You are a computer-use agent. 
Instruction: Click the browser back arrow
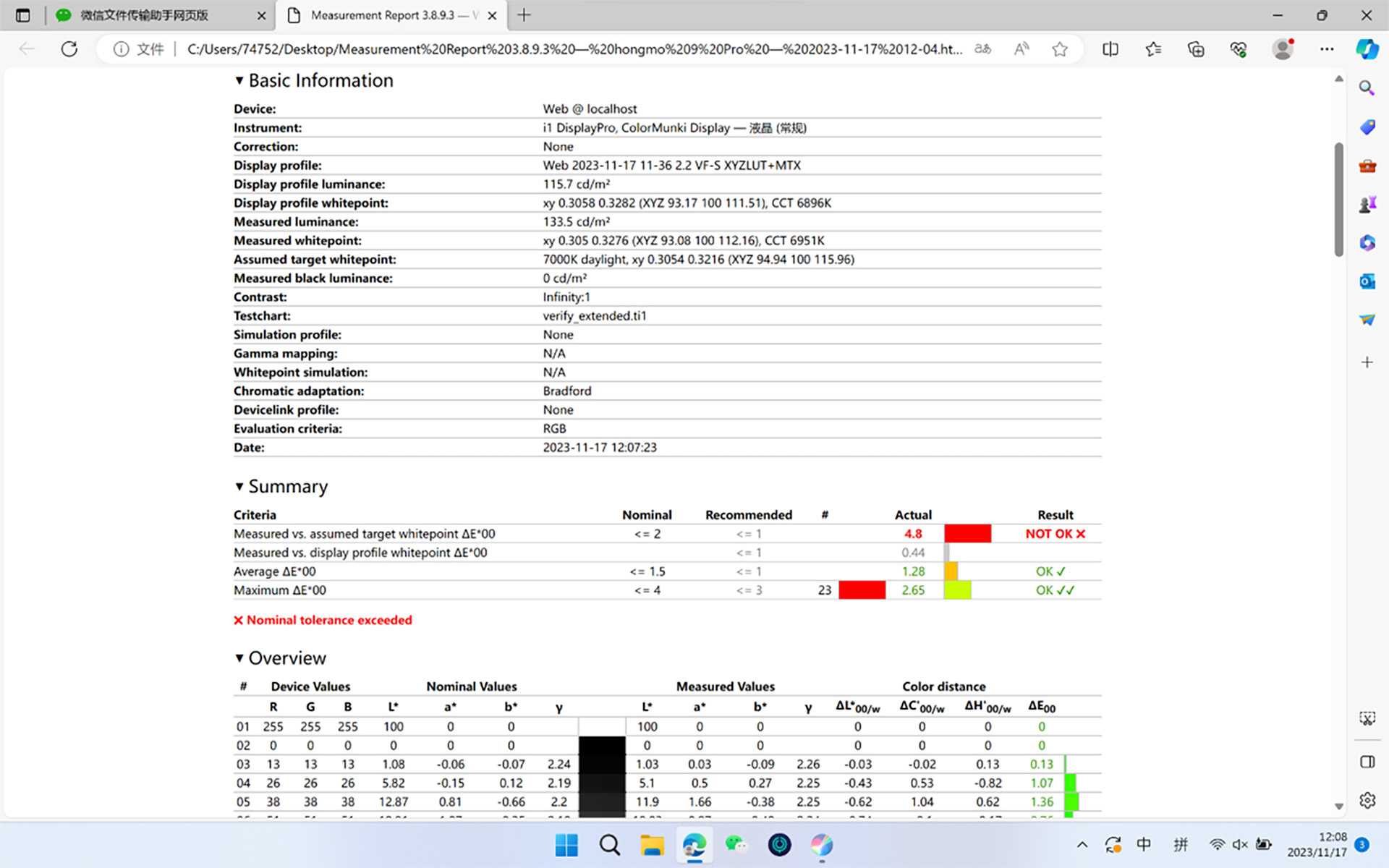[x=27, y=49]
